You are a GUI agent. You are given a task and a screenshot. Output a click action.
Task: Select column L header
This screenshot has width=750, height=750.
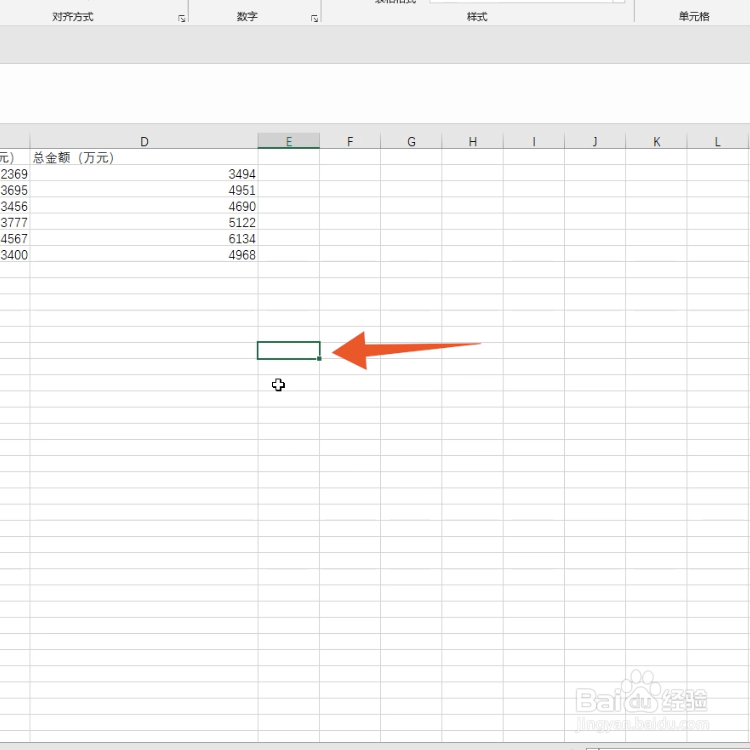717,141
